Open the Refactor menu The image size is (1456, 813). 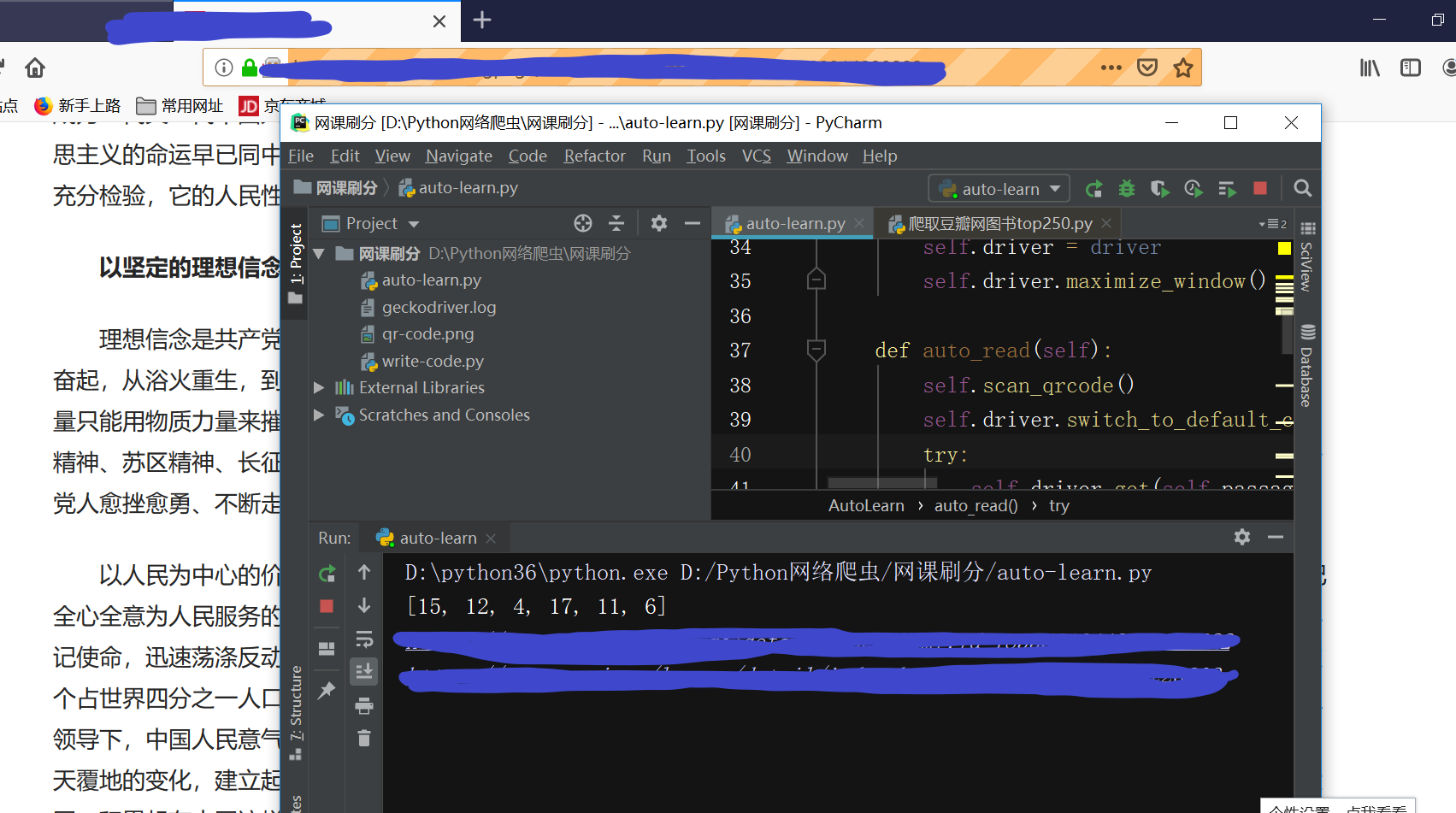(x=594, y=156)
